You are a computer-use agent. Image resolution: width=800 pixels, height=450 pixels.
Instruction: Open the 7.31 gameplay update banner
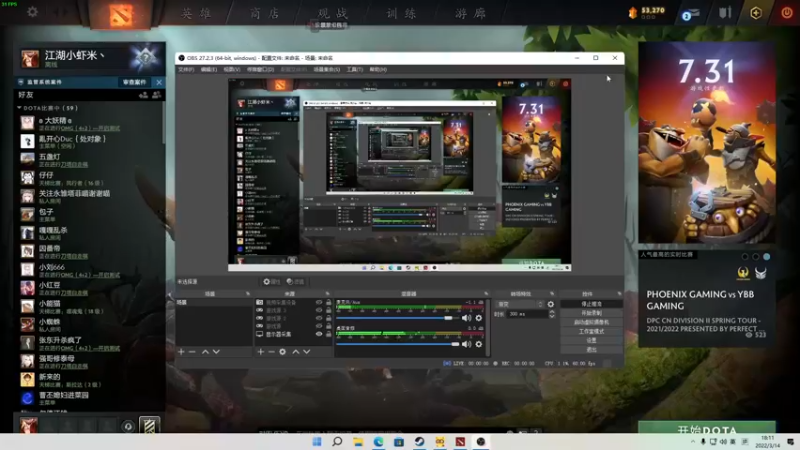click(707, 143)
